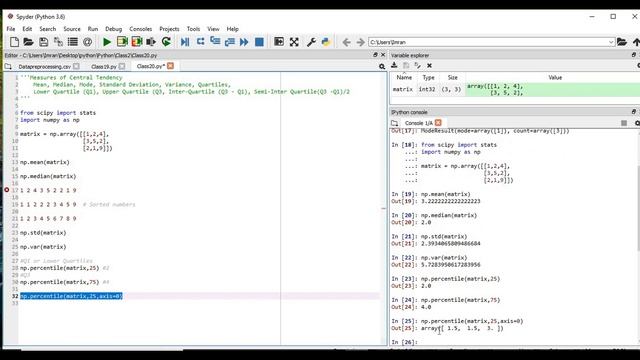Open the Python path manager icon

(326, 42)
